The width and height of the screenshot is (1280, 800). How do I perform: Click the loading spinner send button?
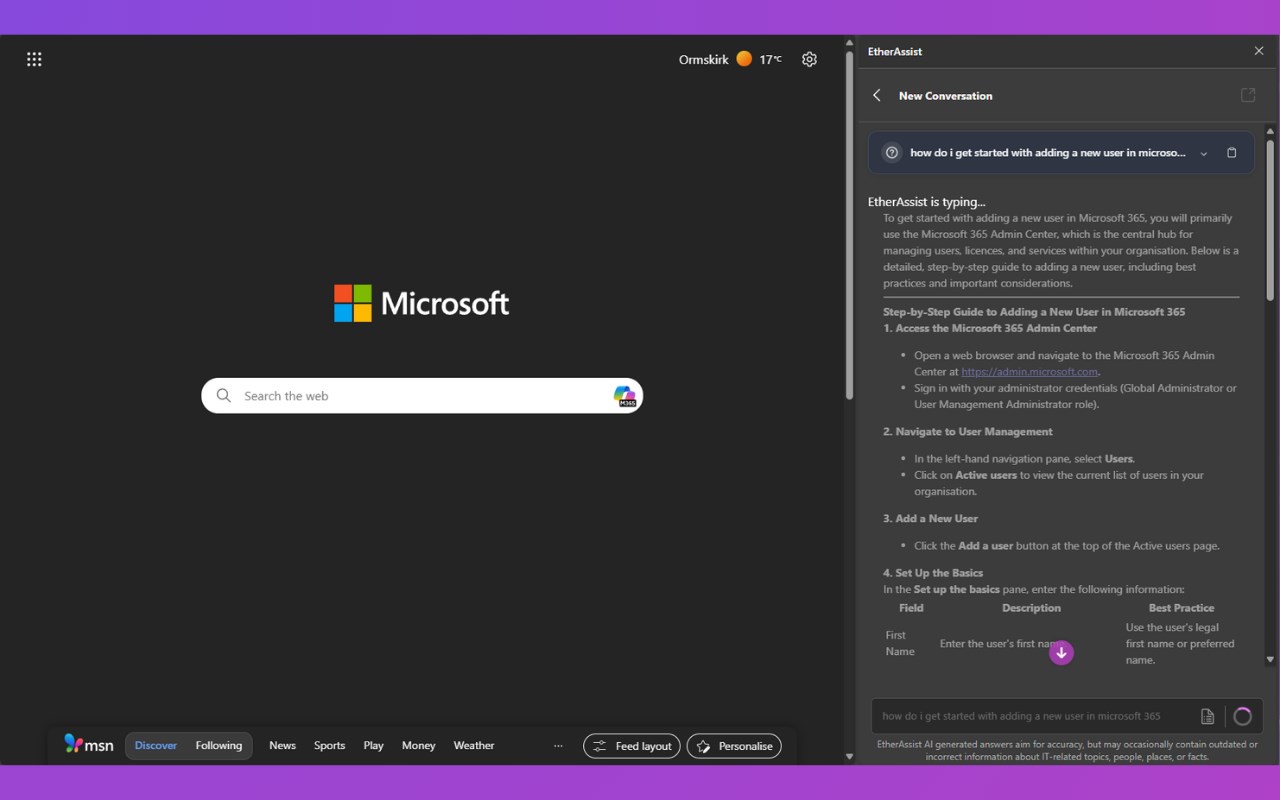pyautogui.click(x=1242, y=716)
